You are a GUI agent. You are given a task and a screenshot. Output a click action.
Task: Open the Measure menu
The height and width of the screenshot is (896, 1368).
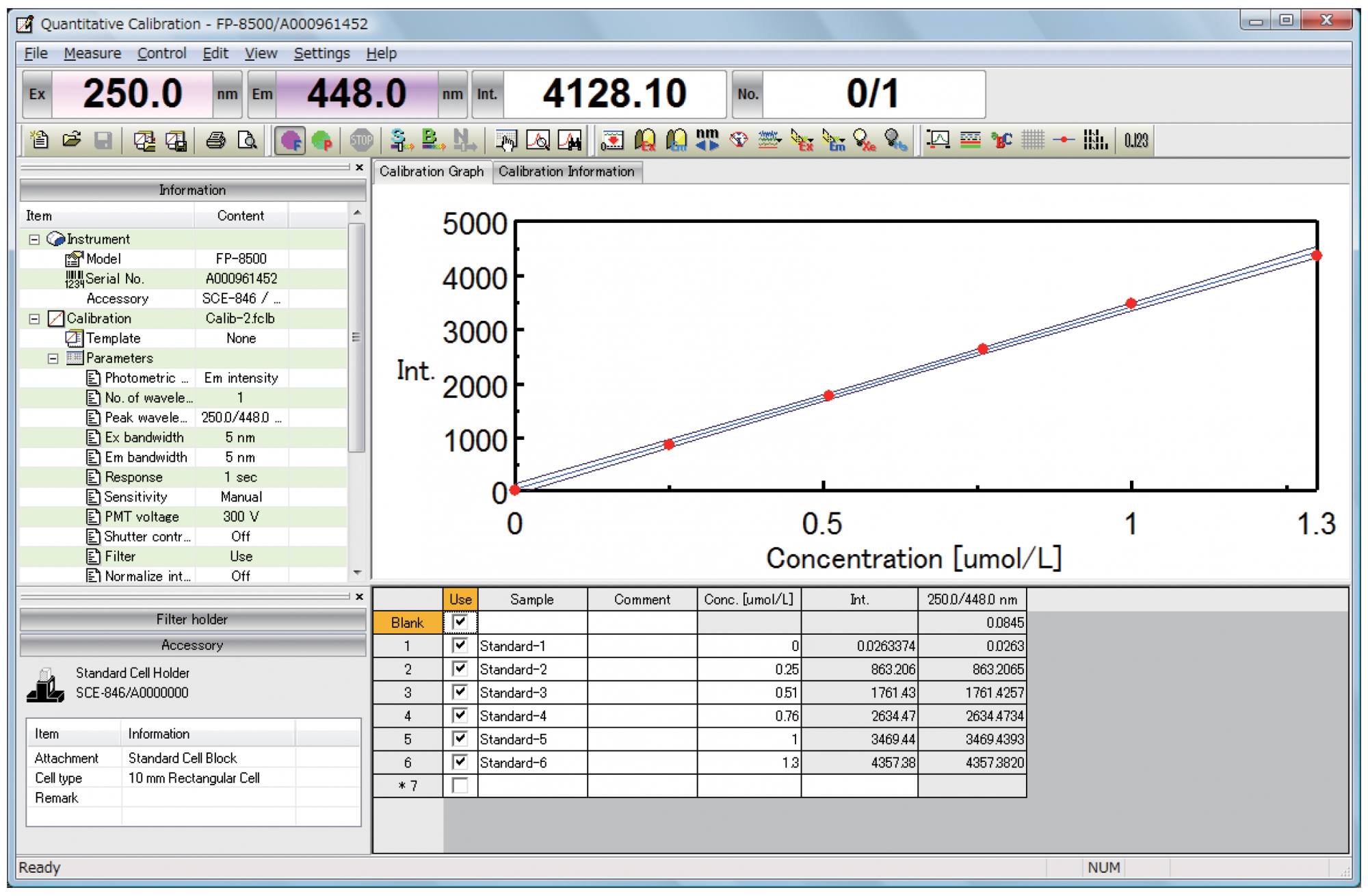pyautogui.click(x=92, y=53)
